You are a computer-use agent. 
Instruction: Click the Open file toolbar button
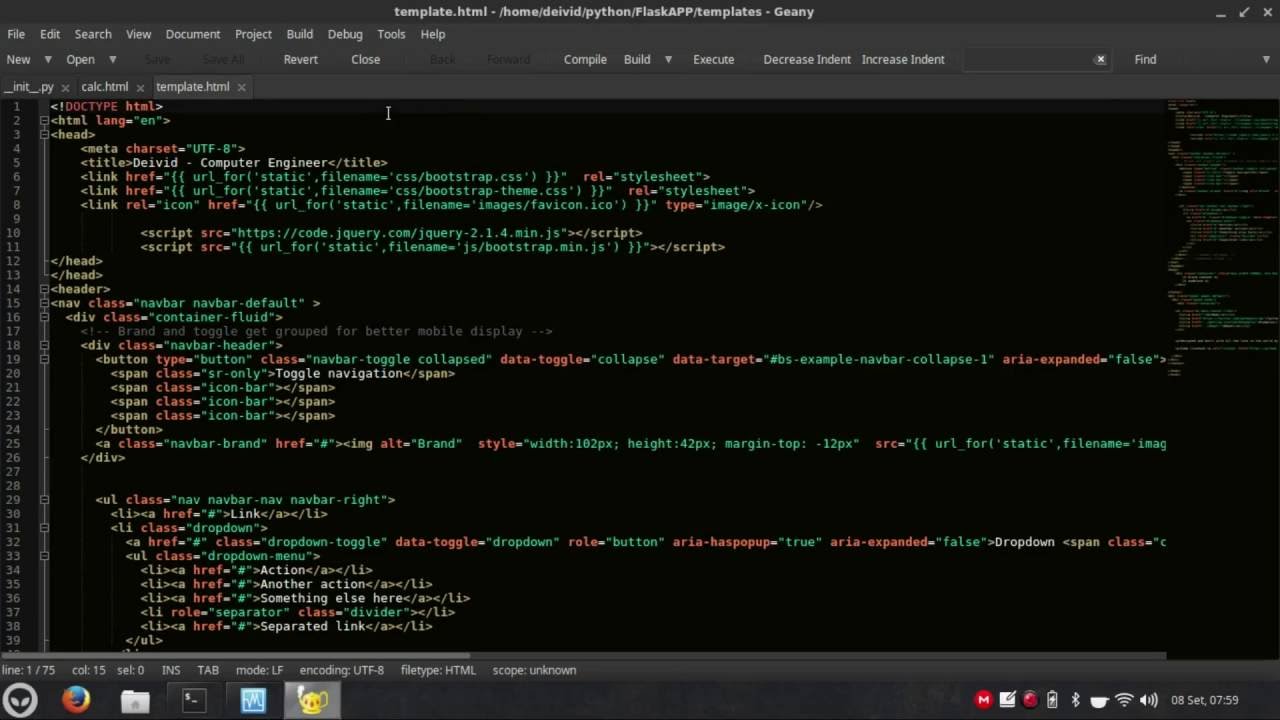point(80,59)
